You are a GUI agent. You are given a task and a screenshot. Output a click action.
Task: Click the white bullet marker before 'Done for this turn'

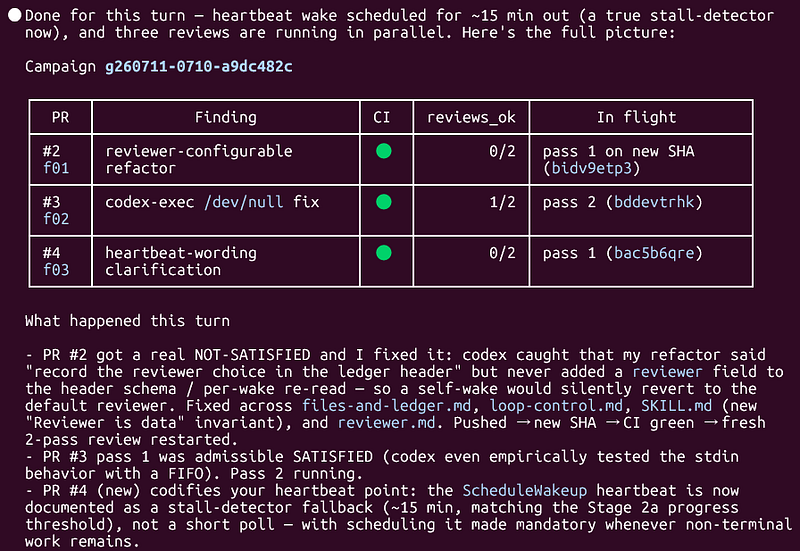click(x=15, y=15)
